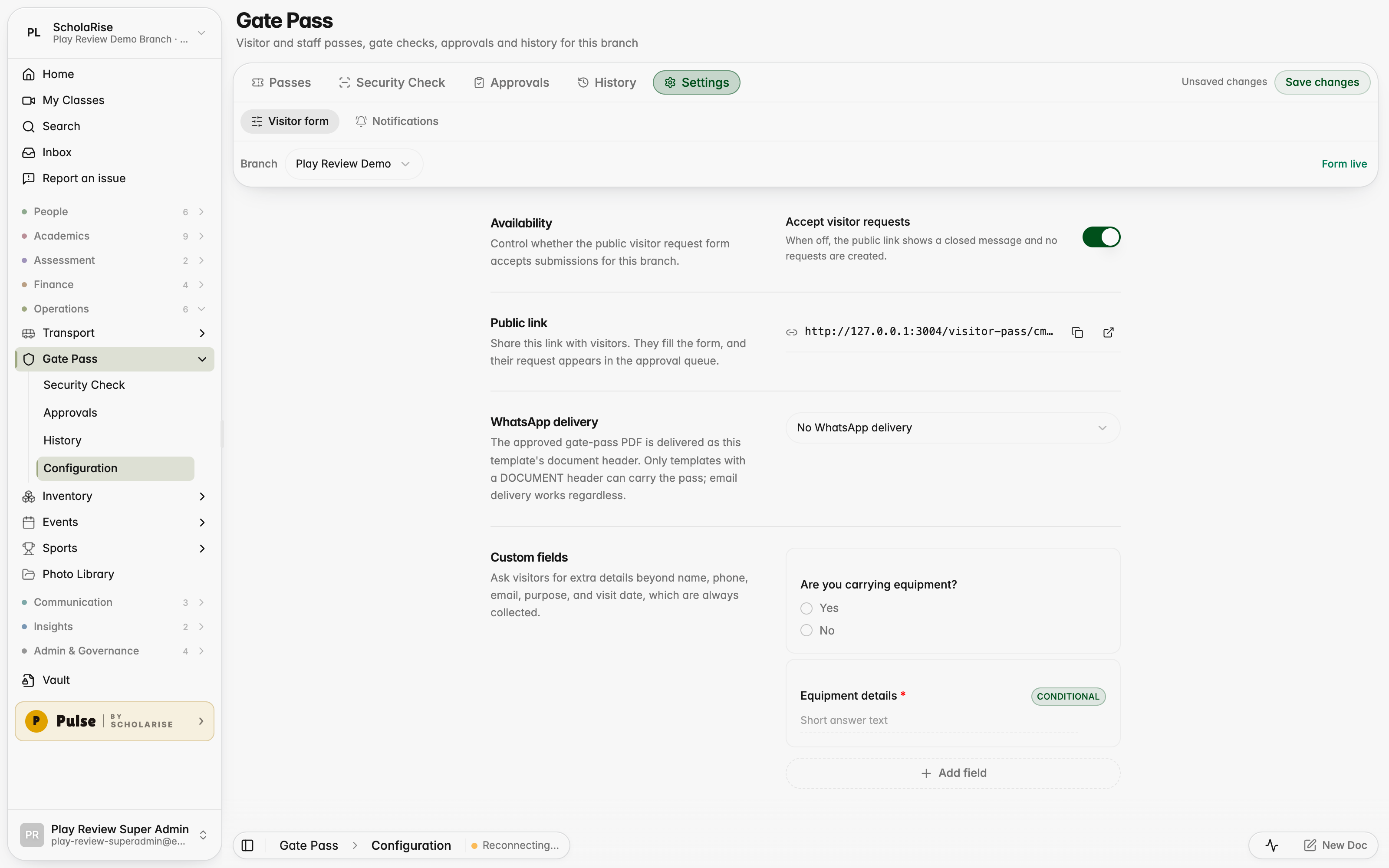Screen dimensions: 1389x868
Task: Click the New Doc button
Action: pos(1335,845)
